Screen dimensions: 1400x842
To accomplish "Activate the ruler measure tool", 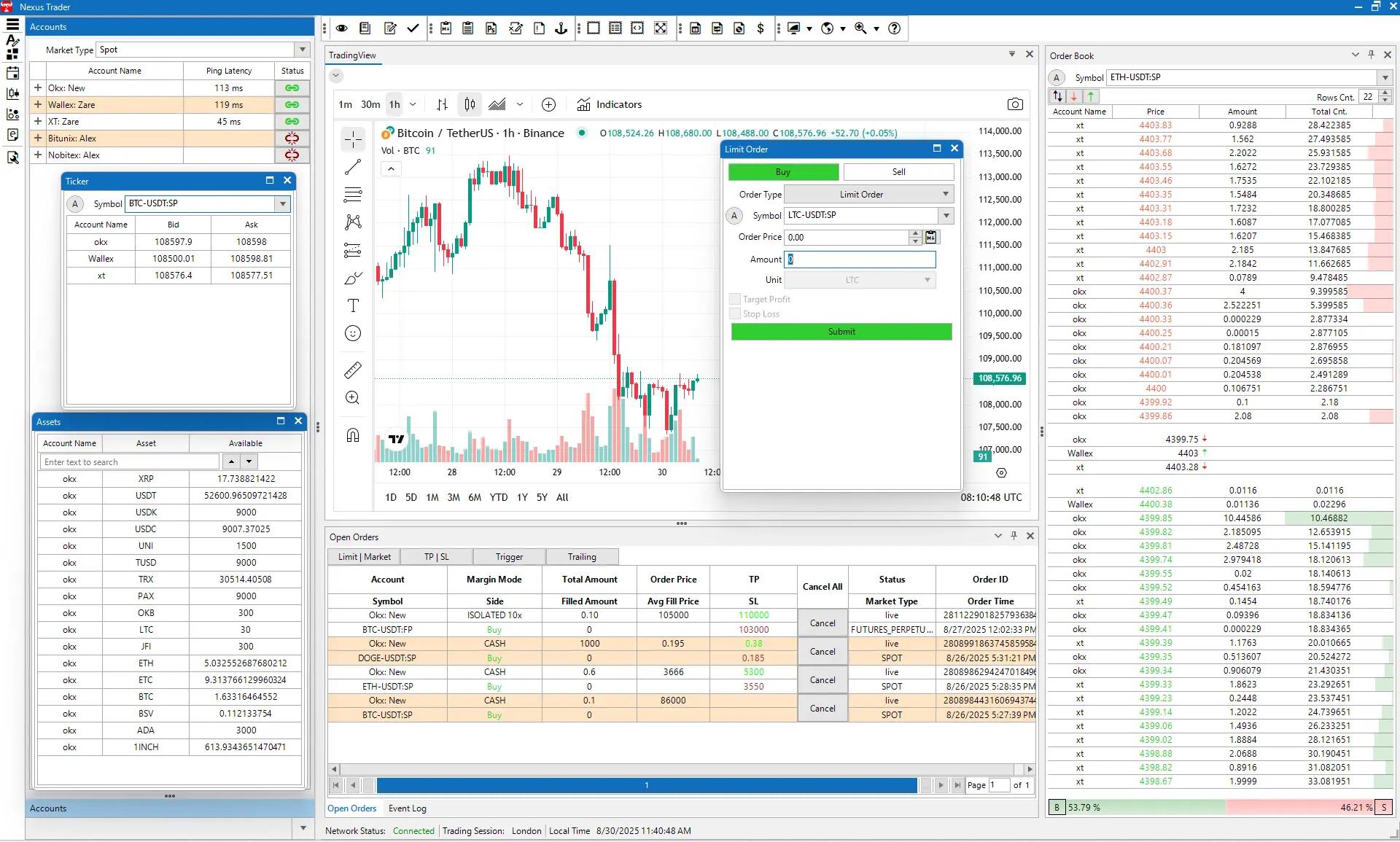I will coord(353,370).
